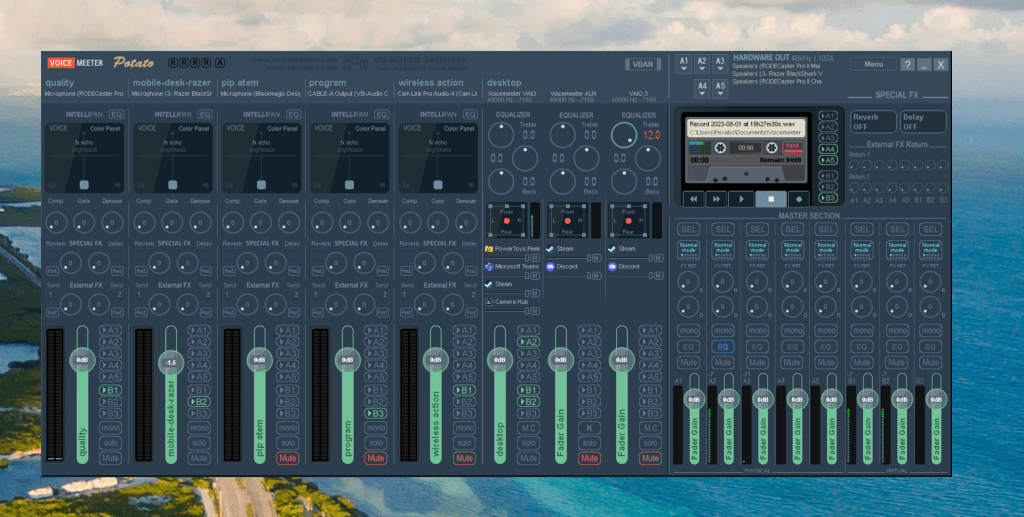The width and height of the screenshot is (1024, 517).
Task: Select master bus B1 with its SEL button
Action: (862, 229)
